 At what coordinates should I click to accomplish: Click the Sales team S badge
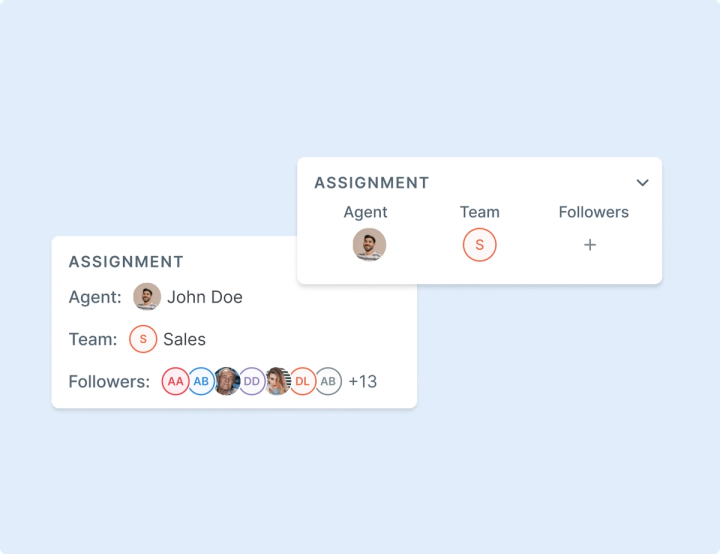click(143, 339)
